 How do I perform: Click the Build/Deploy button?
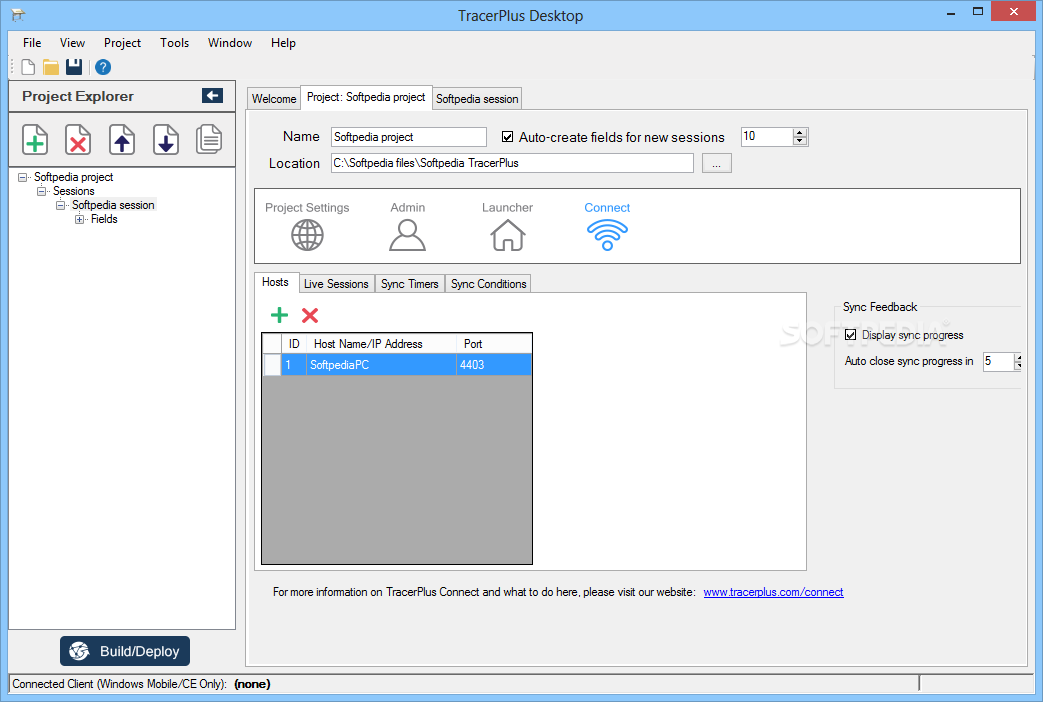125,651
